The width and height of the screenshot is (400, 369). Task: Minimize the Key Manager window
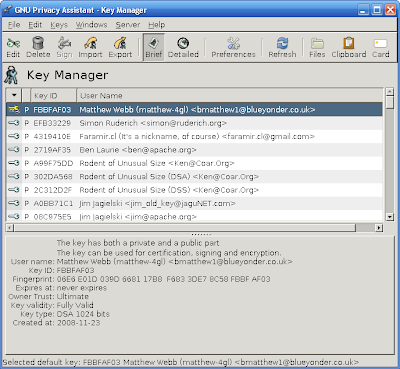tap(364, 10)
